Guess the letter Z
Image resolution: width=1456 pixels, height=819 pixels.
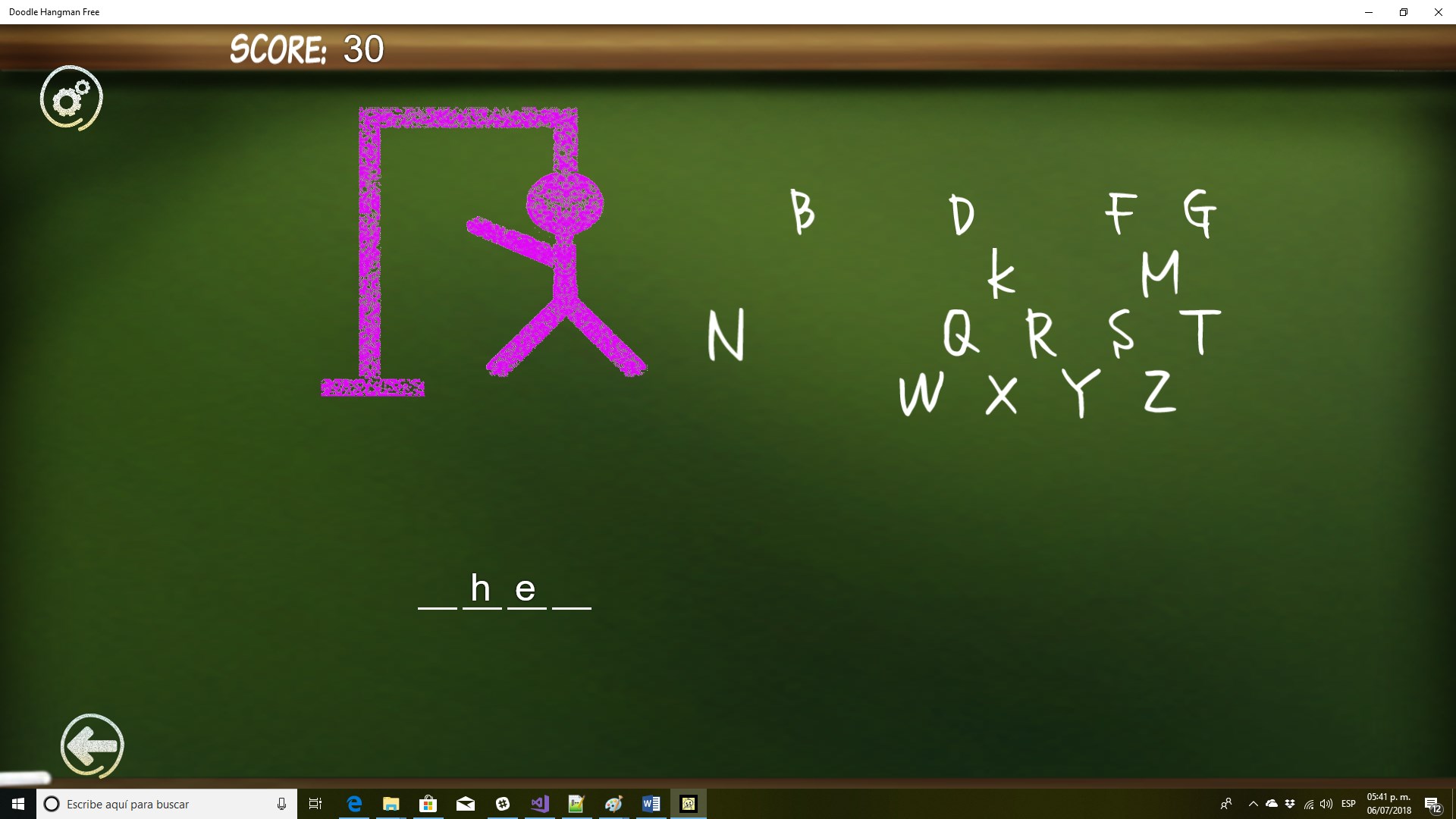(1159, 392)
